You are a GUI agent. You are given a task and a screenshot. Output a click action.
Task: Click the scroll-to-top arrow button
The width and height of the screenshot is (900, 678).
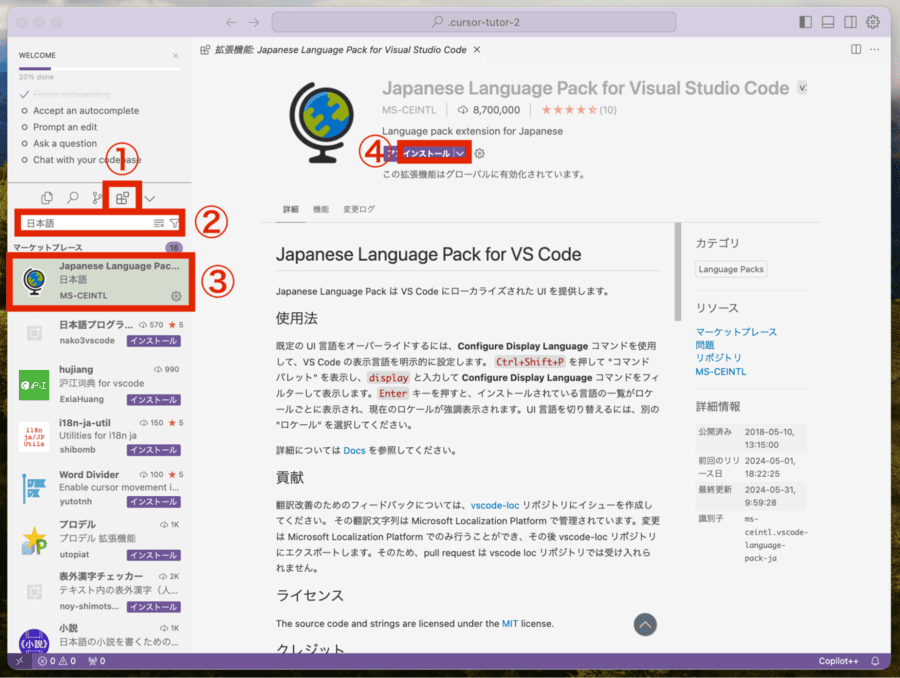645,625
